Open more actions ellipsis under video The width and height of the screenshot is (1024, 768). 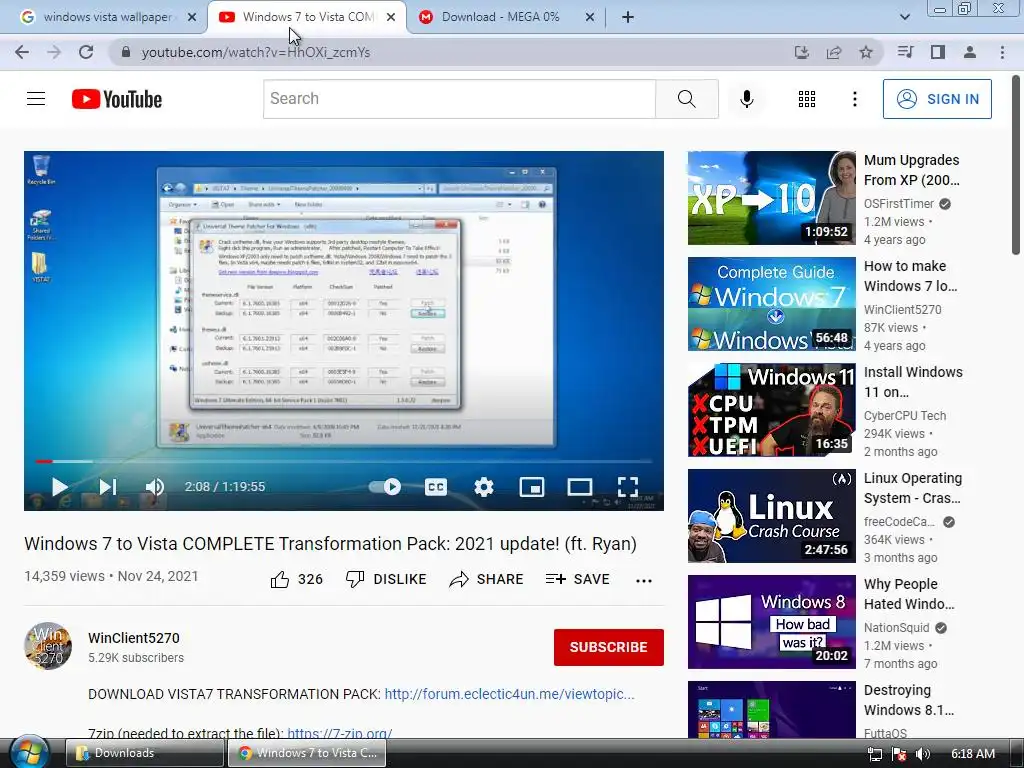coord(644,581)
